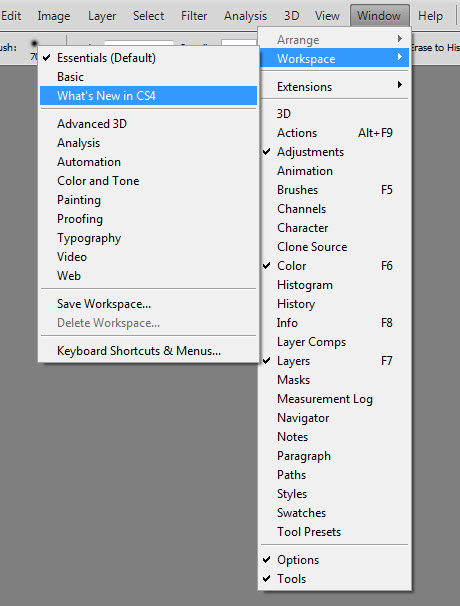Expand the Extensions submenu

coord(334,87)
